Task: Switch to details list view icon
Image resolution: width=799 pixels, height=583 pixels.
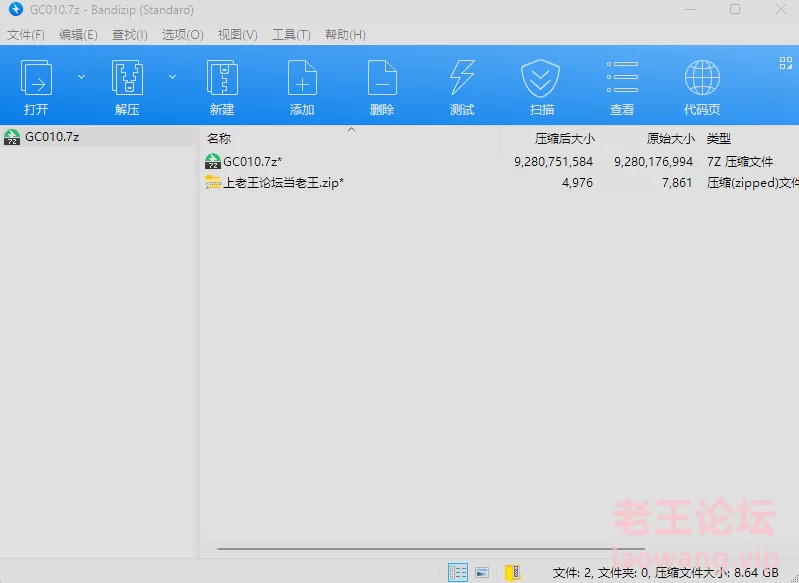Action: click(458, 572)
